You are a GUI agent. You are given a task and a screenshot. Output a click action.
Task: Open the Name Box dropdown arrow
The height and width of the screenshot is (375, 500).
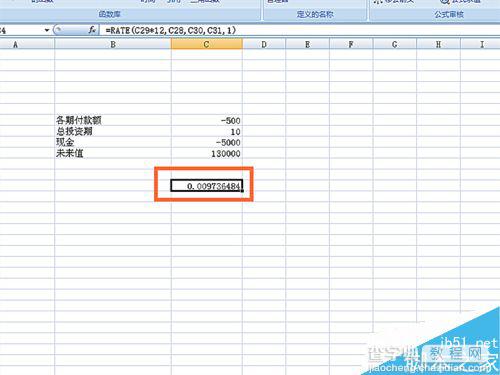(47, 30)
